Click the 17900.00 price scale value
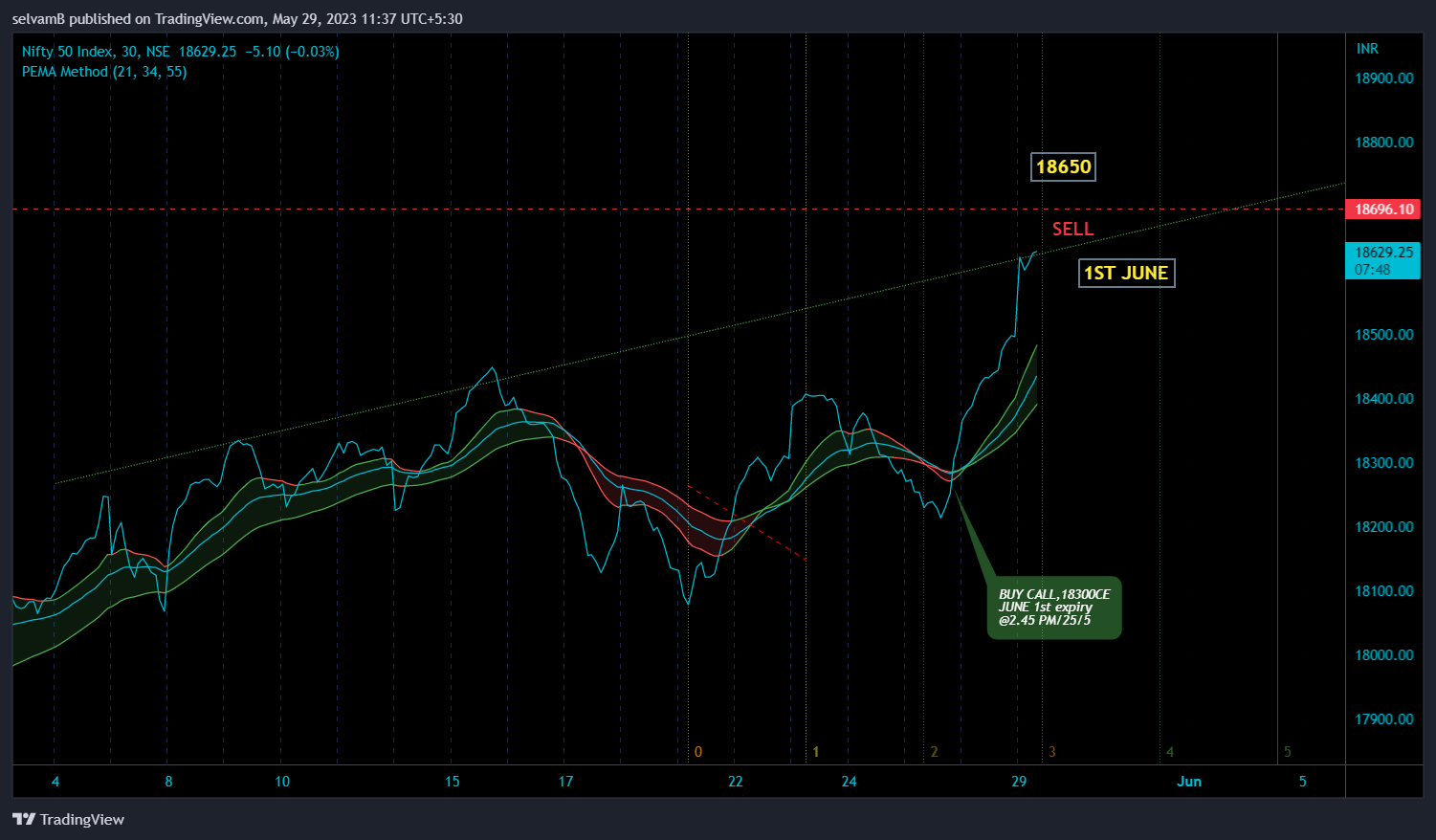This screenshot has width=1436, height=840. 1383,719
